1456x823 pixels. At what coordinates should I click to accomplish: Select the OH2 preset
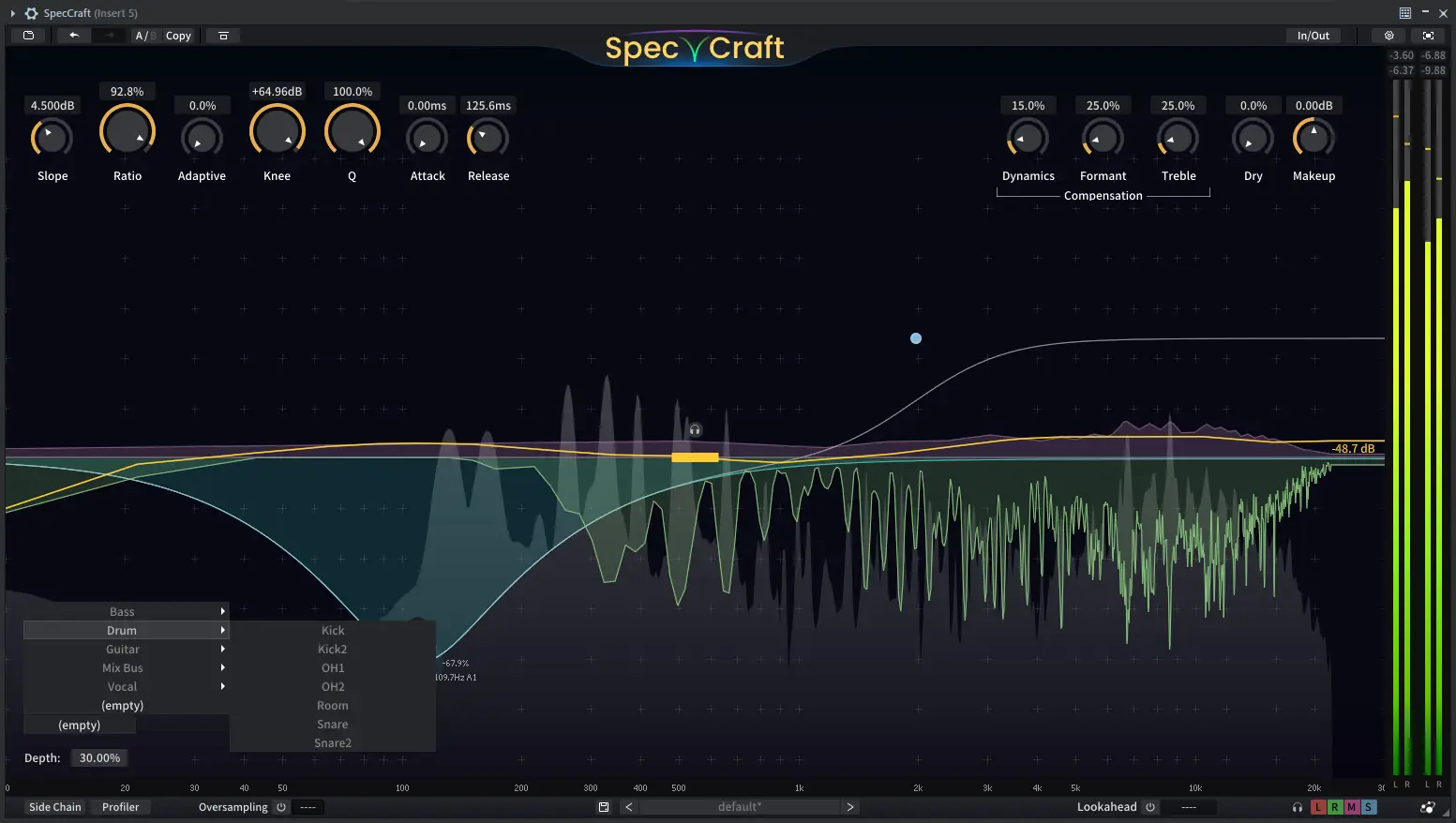coord(333,686)
